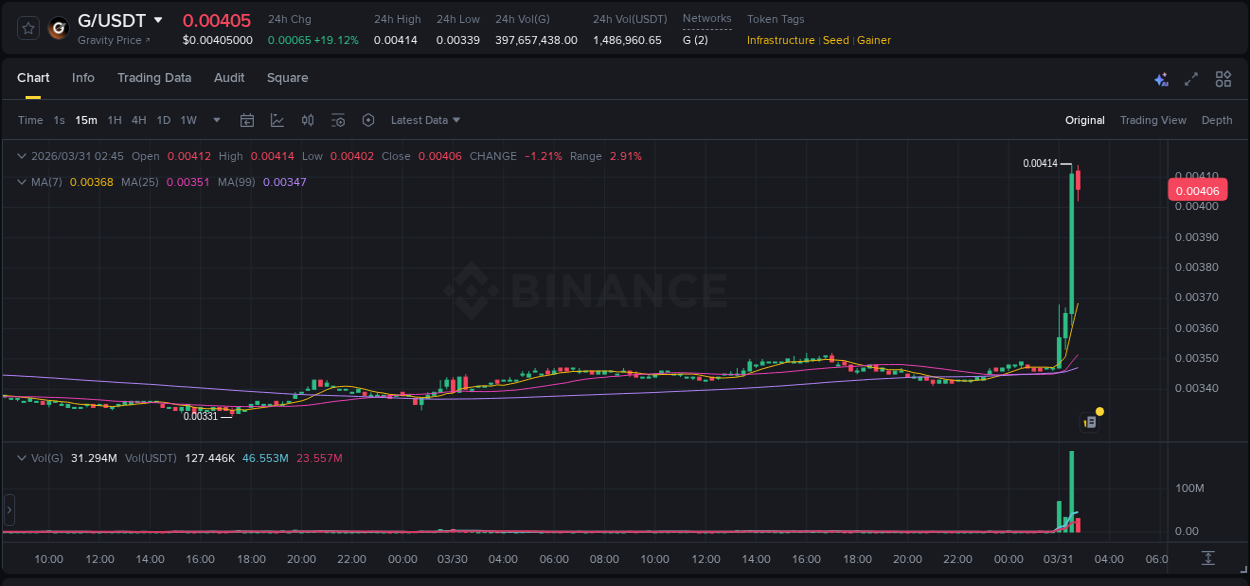Open the Square tab
The image size is (1250, 586).
[x=287, y=78]
